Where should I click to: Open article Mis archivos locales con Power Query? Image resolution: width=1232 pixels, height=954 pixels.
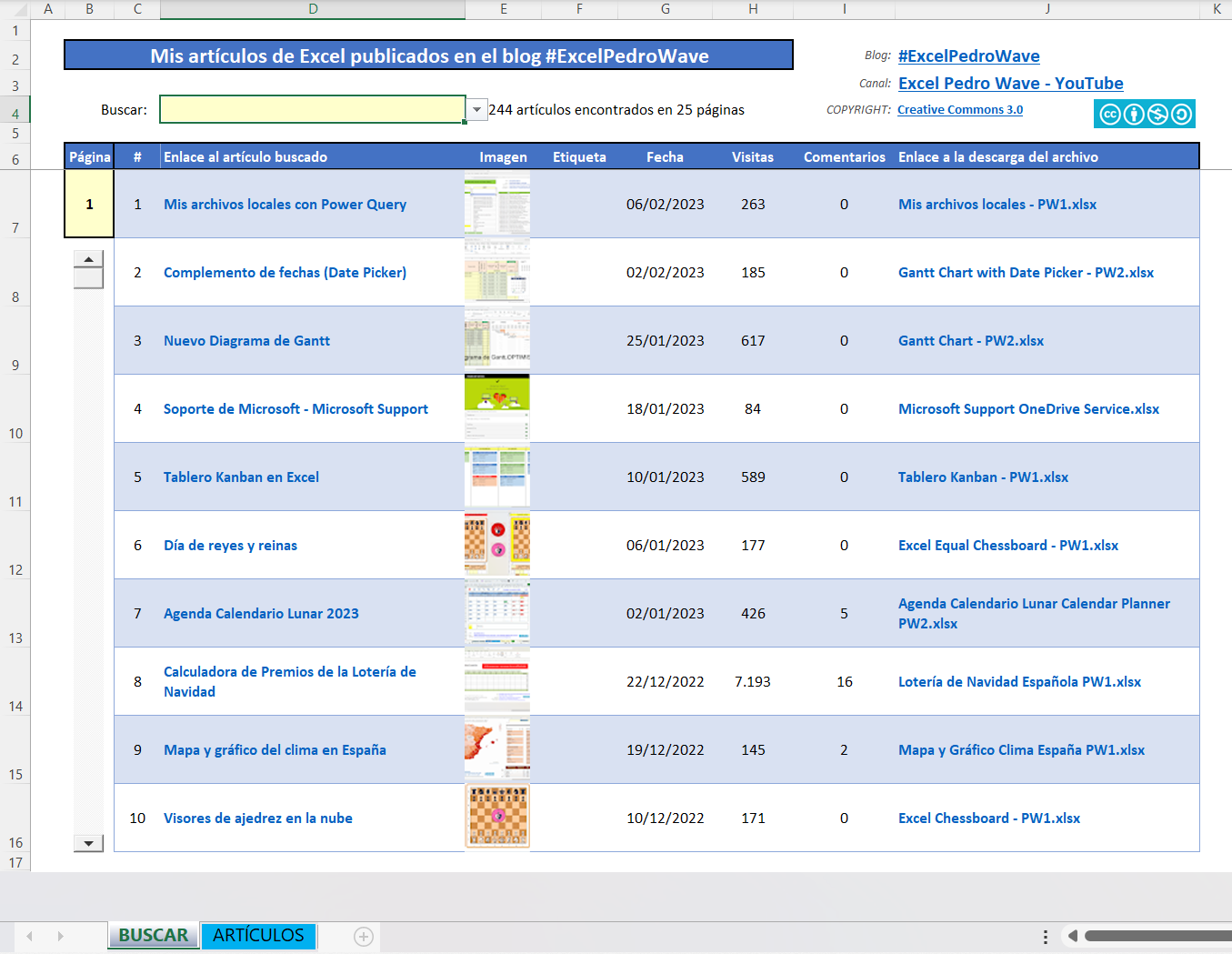(285, 205)
